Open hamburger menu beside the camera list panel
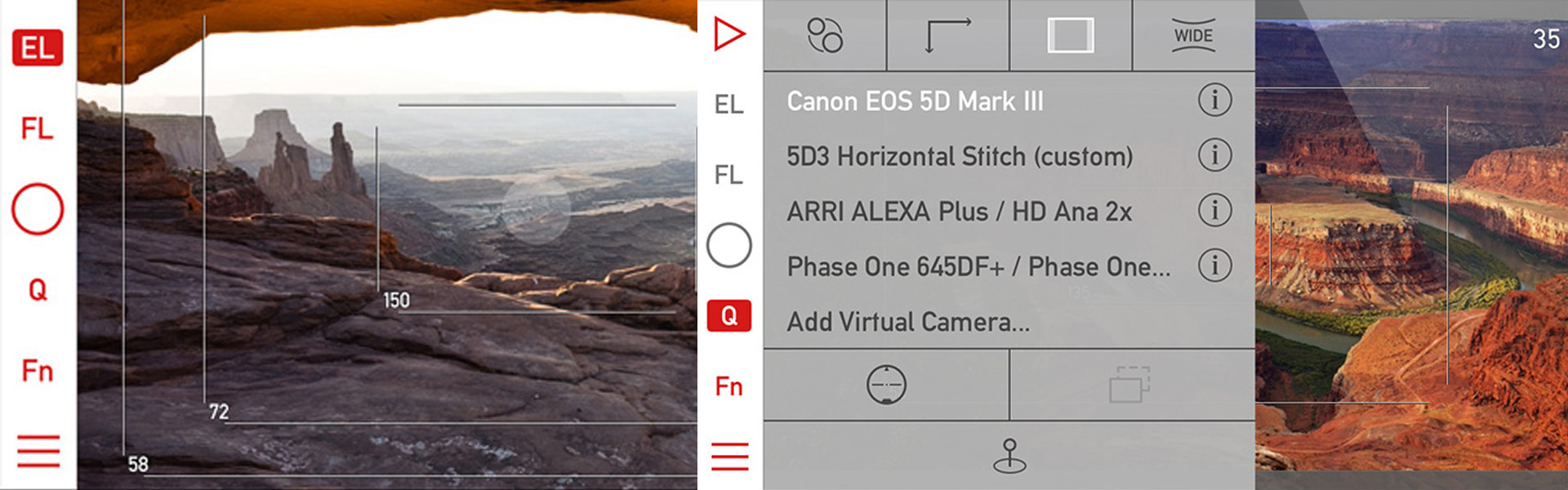The image size is (1568, 490). (x=729, y=457)
